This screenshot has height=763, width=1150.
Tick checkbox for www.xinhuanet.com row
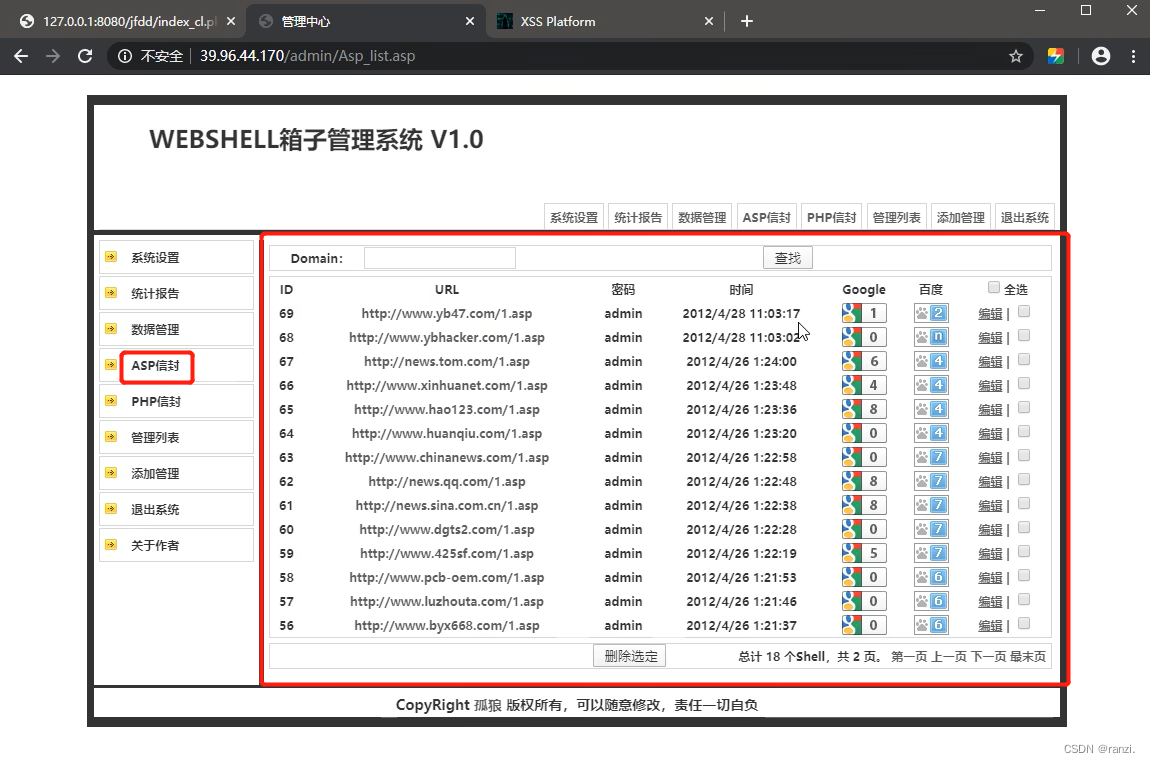pyautogui.click(x=1024, y=383)
